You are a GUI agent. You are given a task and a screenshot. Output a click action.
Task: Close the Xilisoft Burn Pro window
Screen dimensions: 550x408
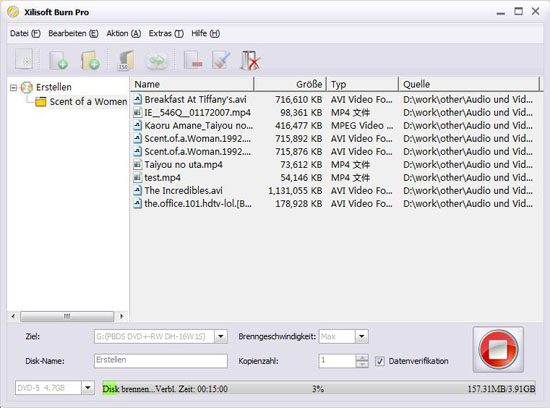535,12
